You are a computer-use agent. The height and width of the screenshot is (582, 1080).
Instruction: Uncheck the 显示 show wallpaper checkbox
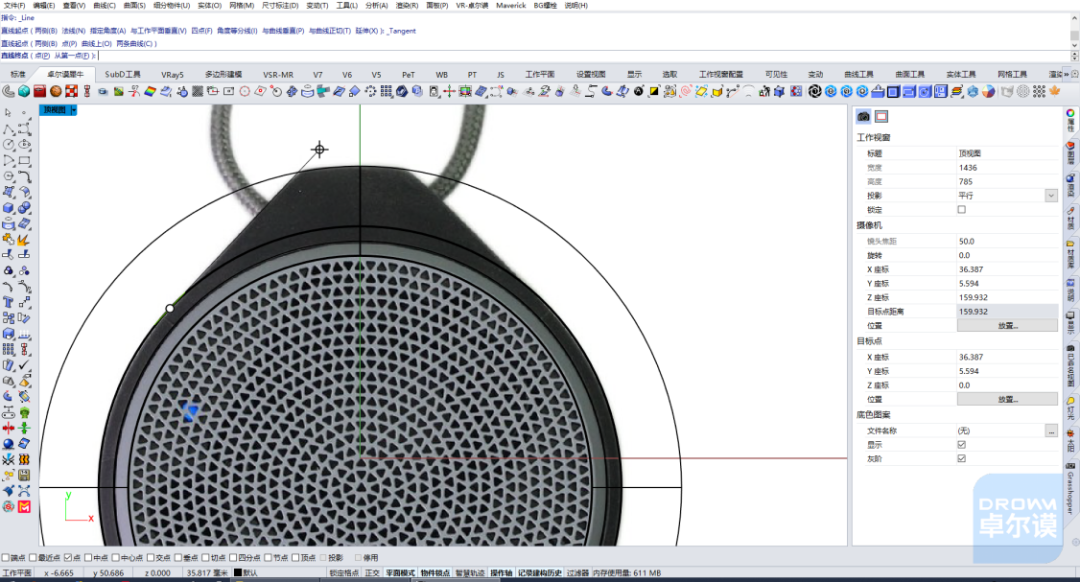(x=962, y=444)
